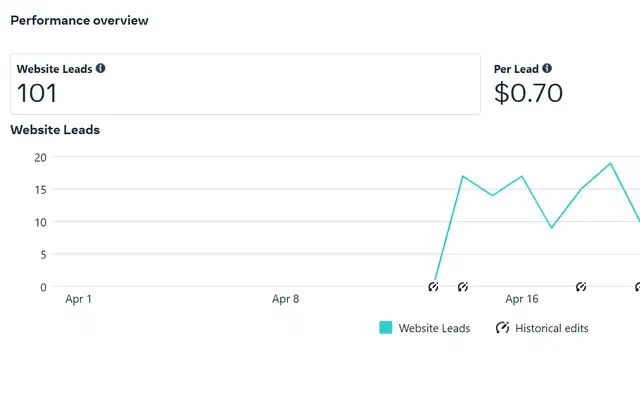Click the Apr 1 axis date label

pos(78,299)
